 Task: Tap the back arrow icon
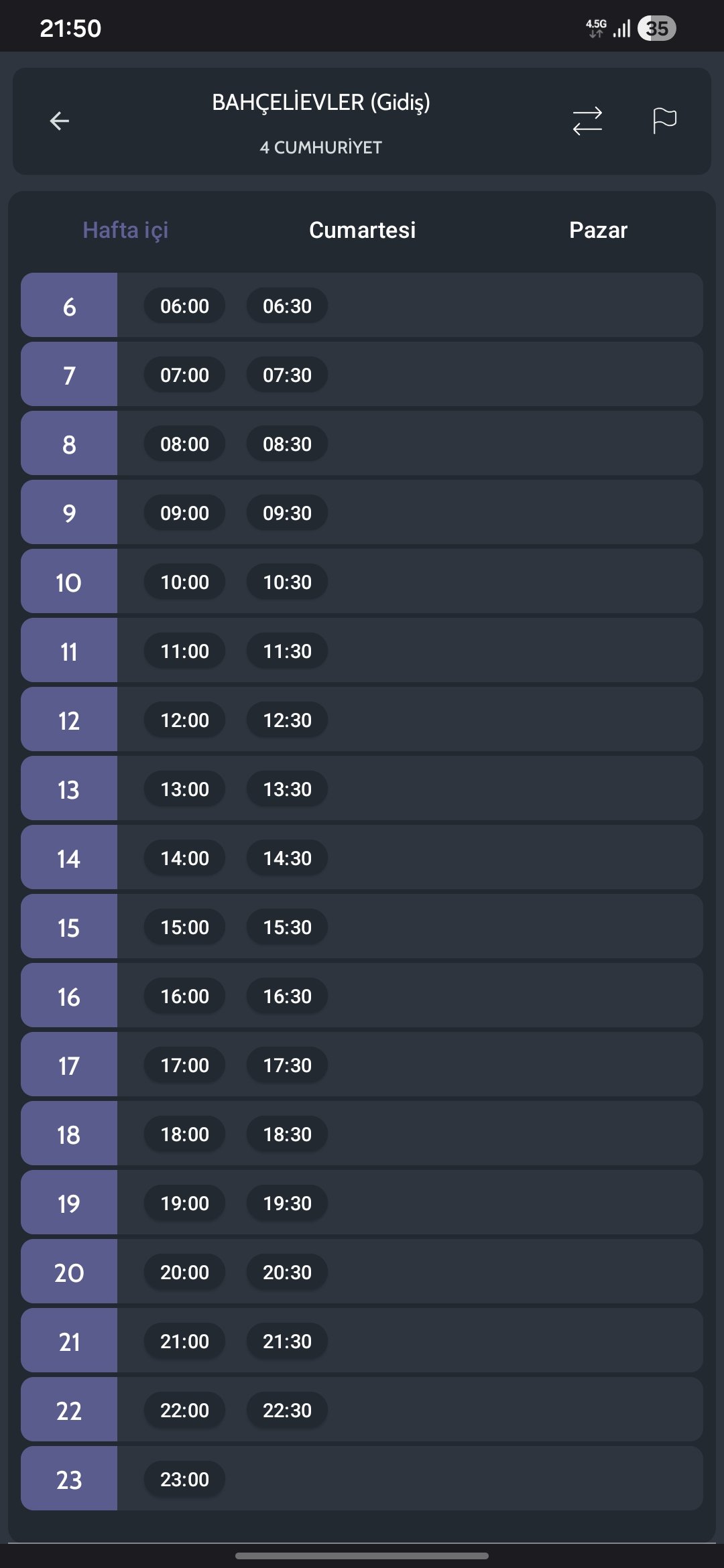click(x=60, y=121)
